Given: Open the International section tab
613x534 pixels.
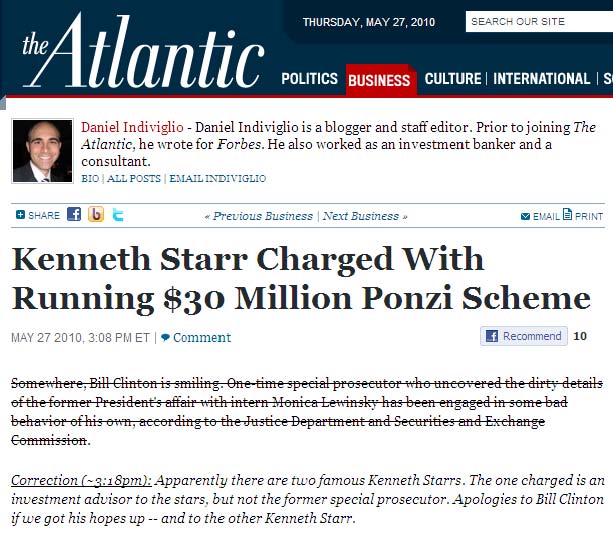Looking at the screenshot, I should (x=541, y=79).
